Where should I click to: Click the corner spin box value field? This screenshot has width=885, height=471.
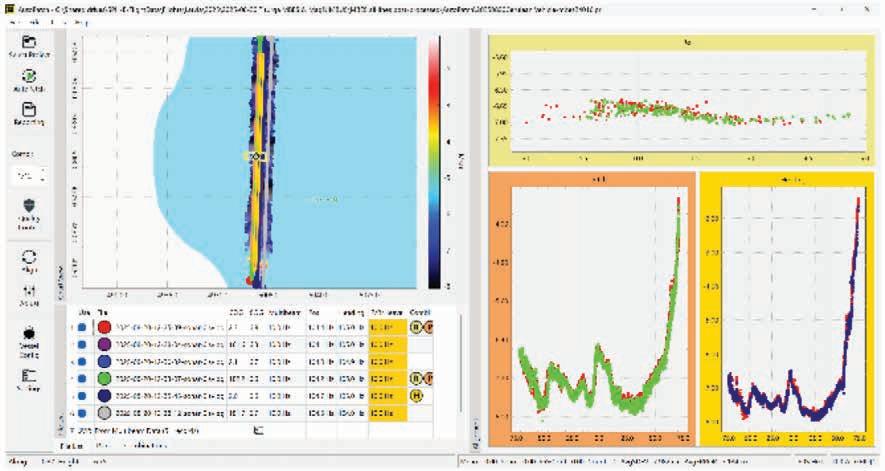coord(25,176)
